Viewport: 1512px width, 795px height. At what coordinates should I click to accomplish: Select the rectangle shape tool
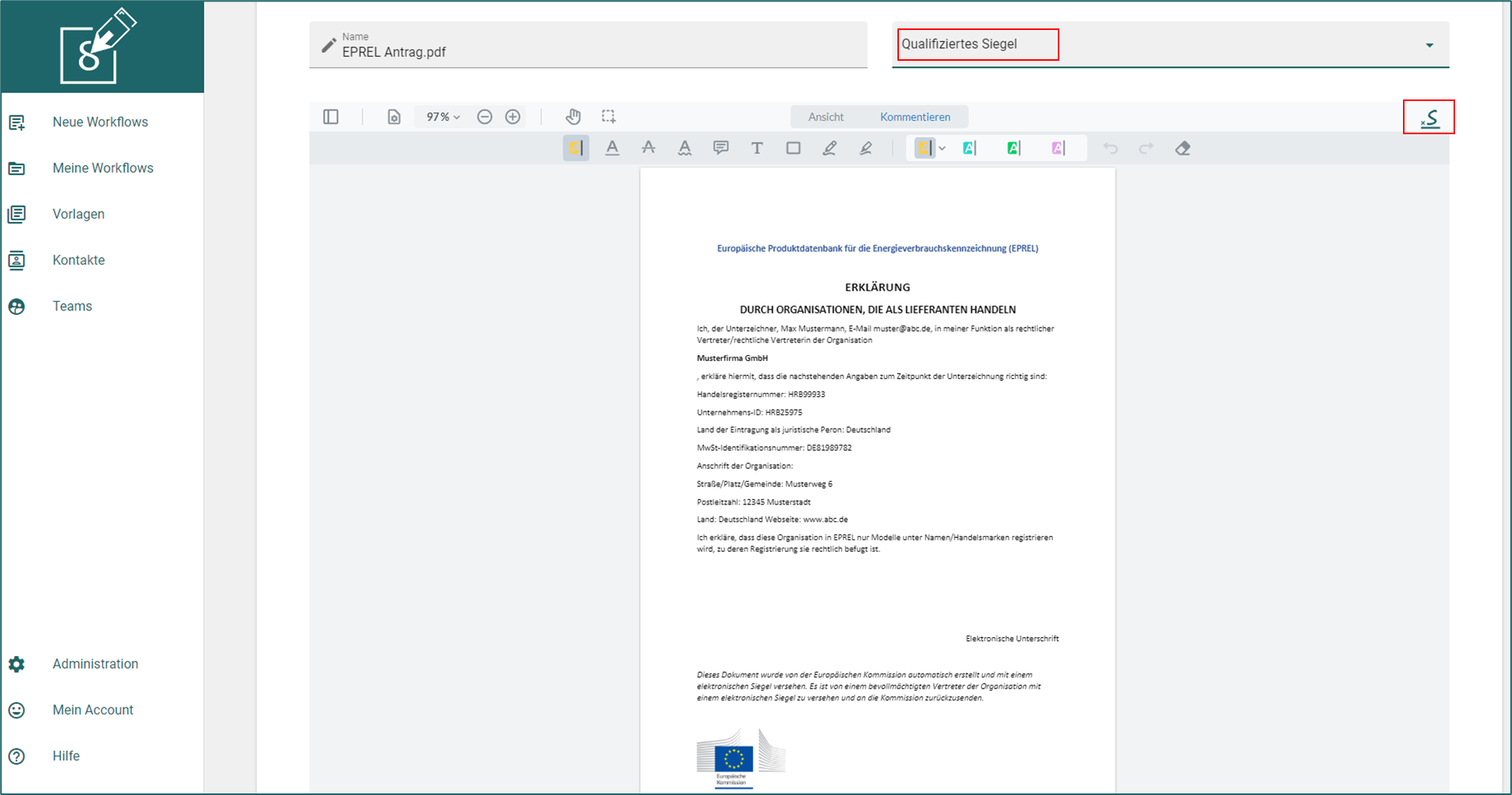click(x=793, y=148)
